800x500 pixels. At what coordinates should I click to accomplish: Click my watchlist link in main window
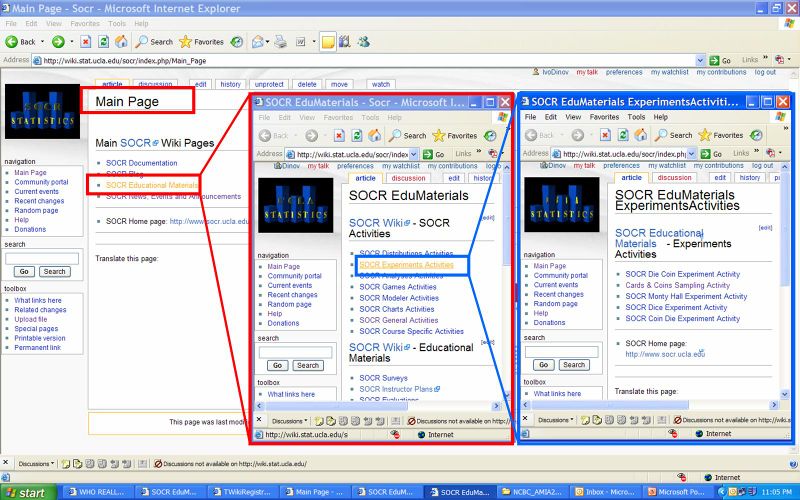669,72
